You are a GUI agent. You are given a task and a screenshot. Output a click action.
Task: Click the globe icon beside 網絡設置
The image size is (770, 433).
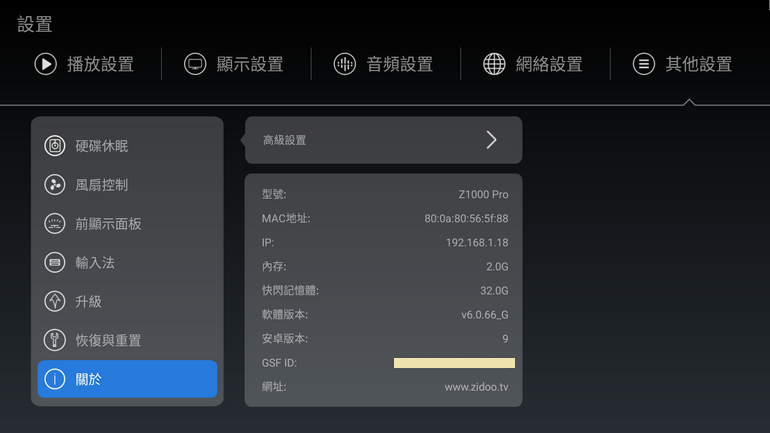pos(494,64)
